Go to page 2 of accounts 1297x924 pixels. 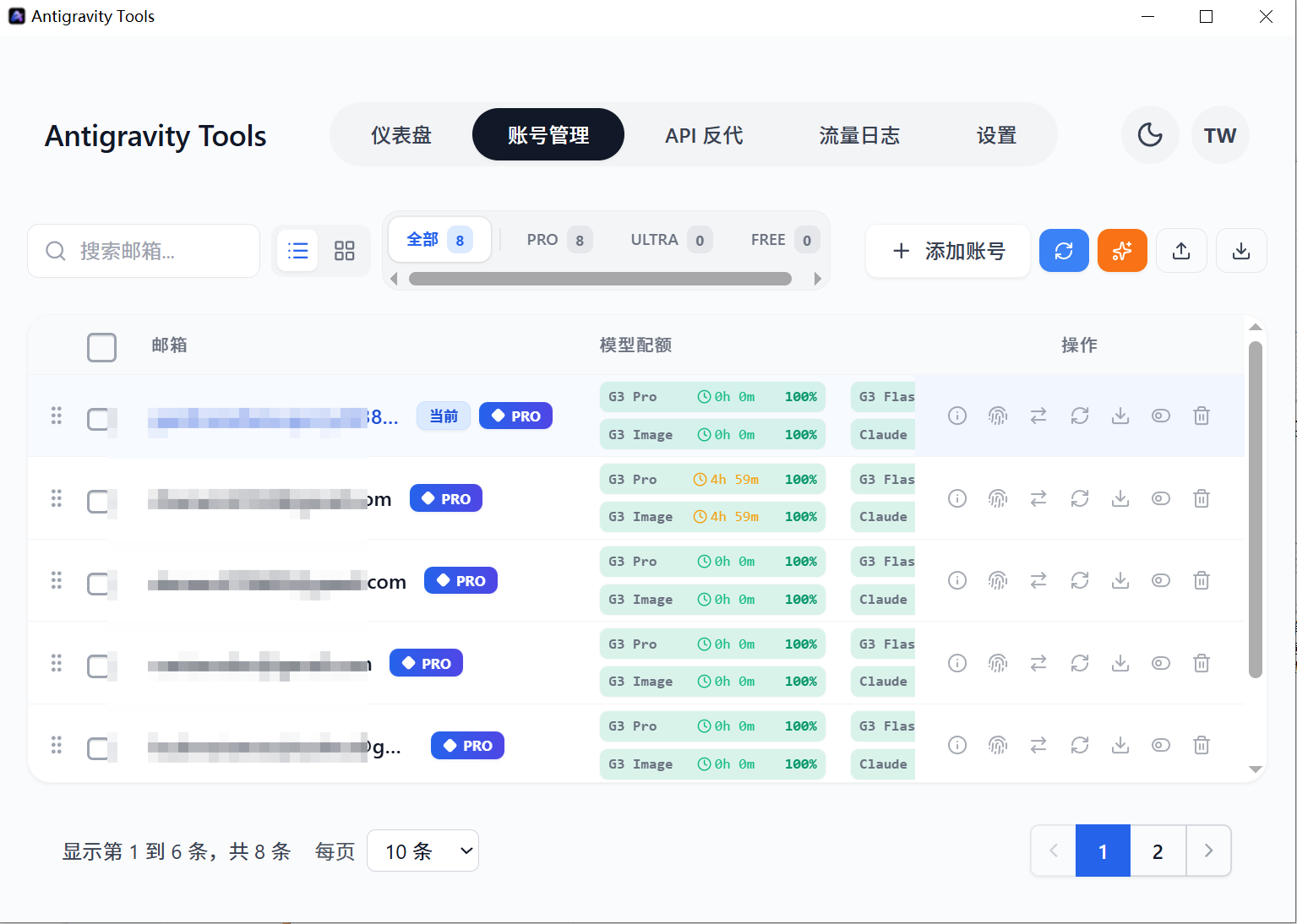coord(1158,851)
